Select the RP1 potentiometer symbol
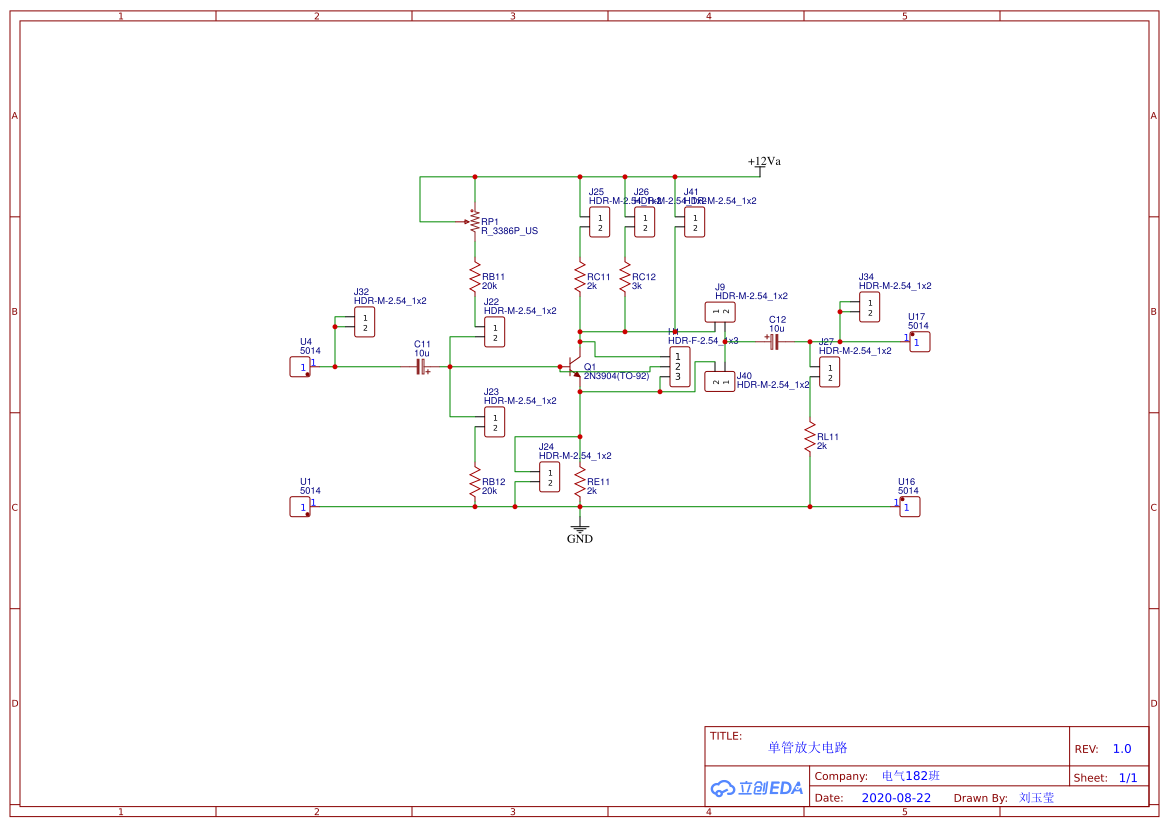1169x827 pixels. point(473,221)
